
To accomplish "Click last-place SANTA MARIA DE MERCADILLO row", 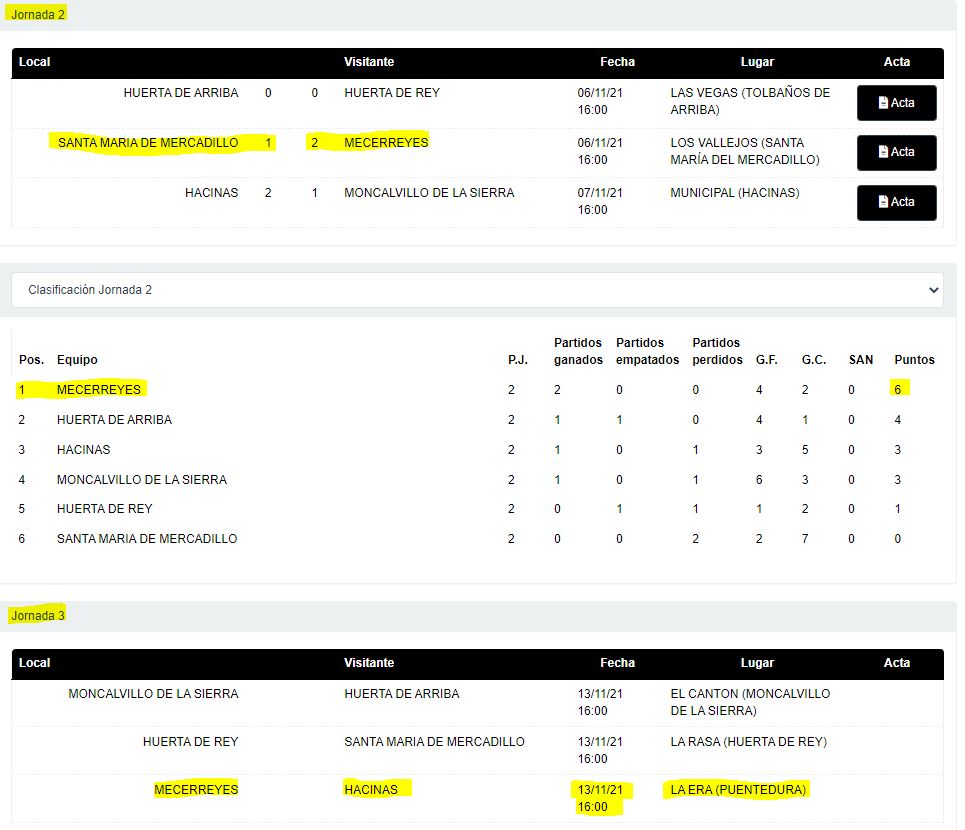I will pyautogui.click(x=147, y=539).
